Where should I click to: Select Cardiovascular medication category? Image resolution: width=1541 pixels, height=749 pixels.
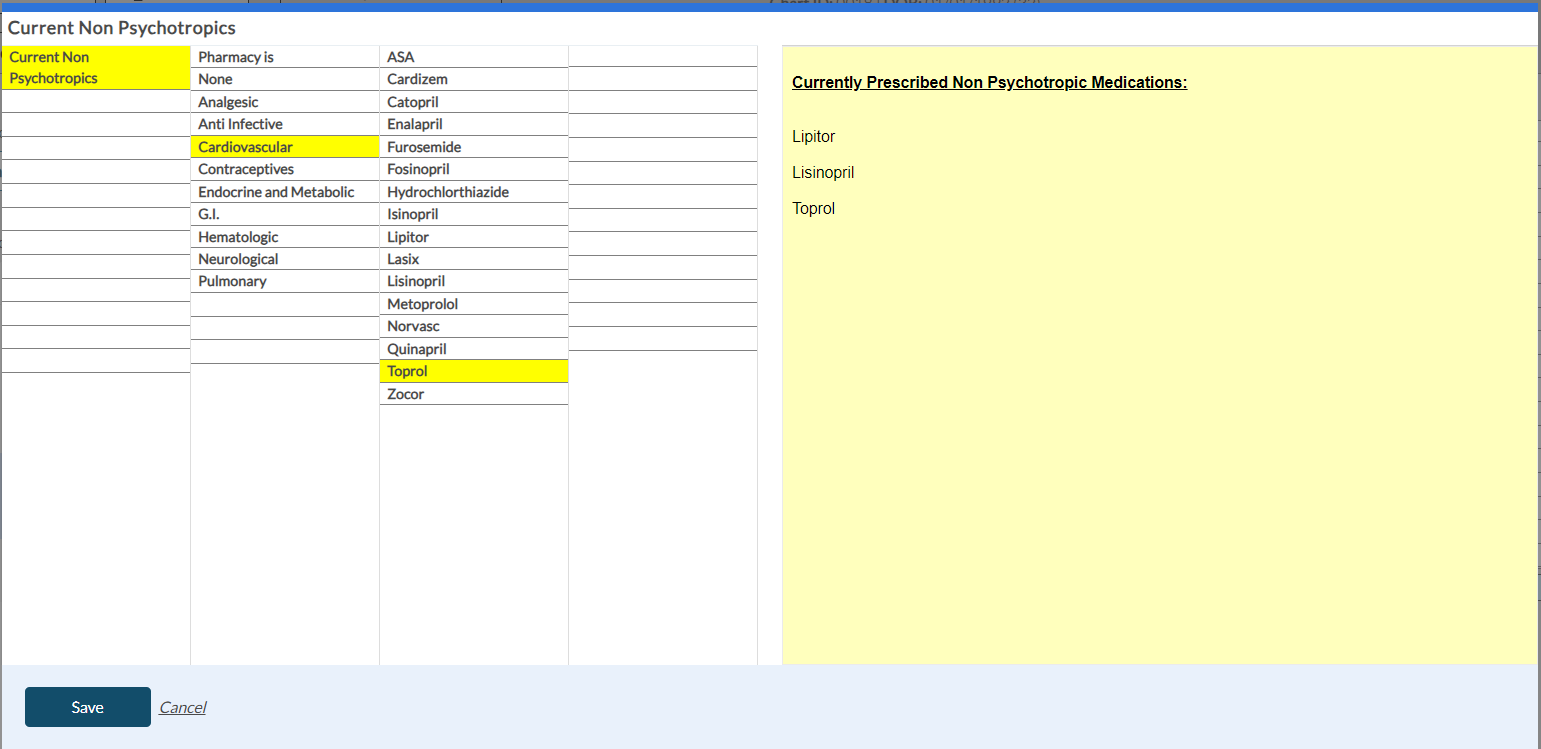[284, 147]
